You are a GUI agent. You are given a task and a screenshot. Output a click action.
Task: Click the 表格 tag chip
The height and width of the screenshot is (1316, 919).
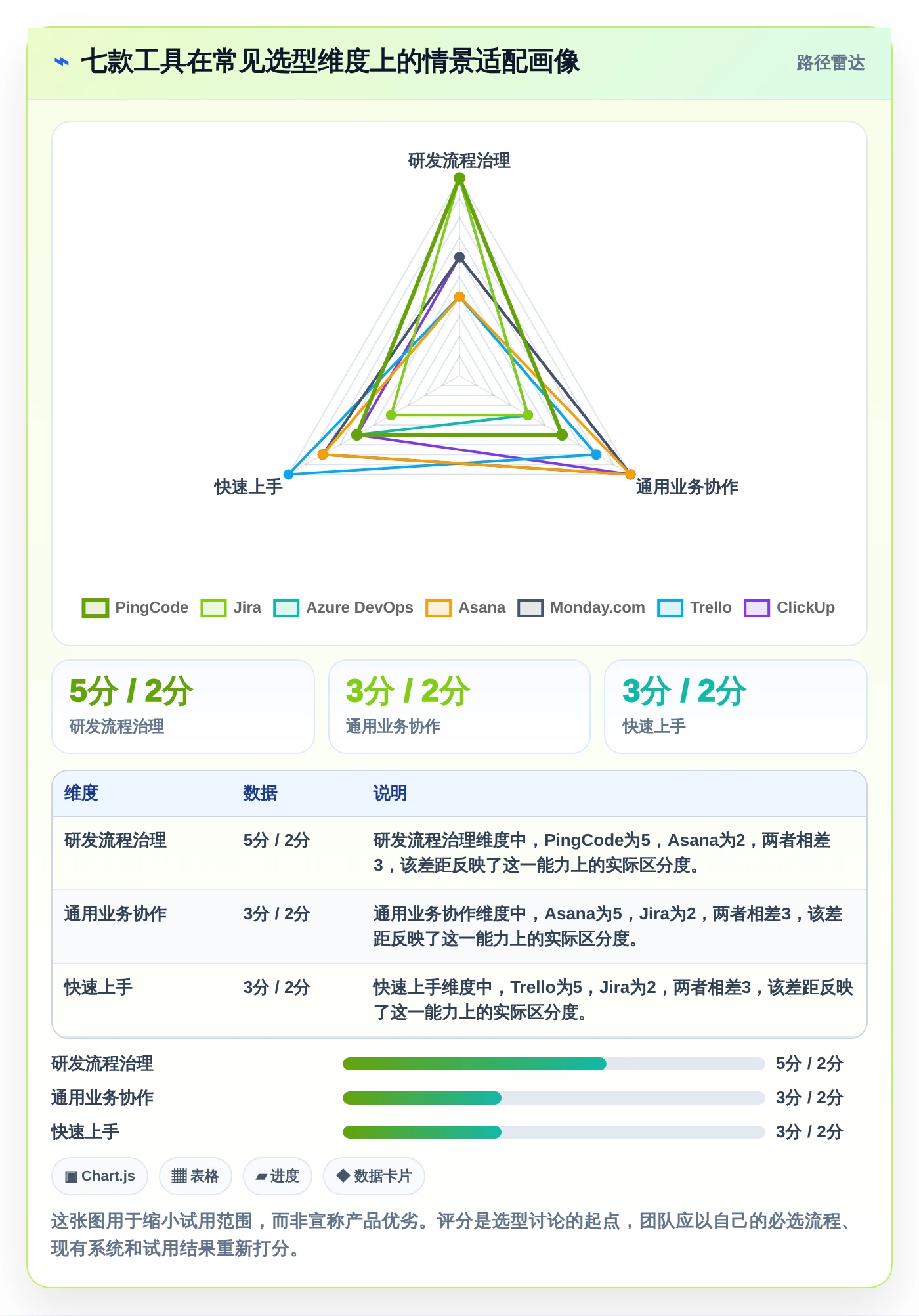click(x=195, y=1176)
